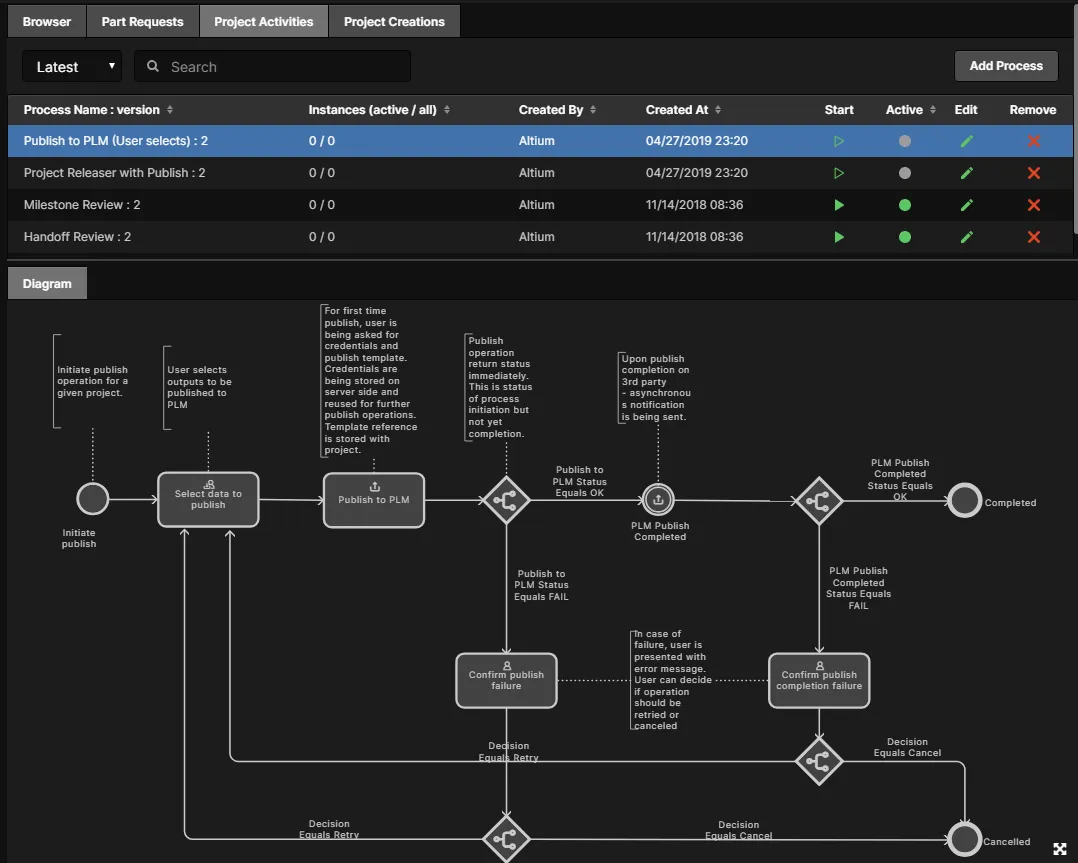Click the 'Publish to PLM Status Equals FAIL' label
Screen dimensions: 1078x863
(x=541, y=585)
